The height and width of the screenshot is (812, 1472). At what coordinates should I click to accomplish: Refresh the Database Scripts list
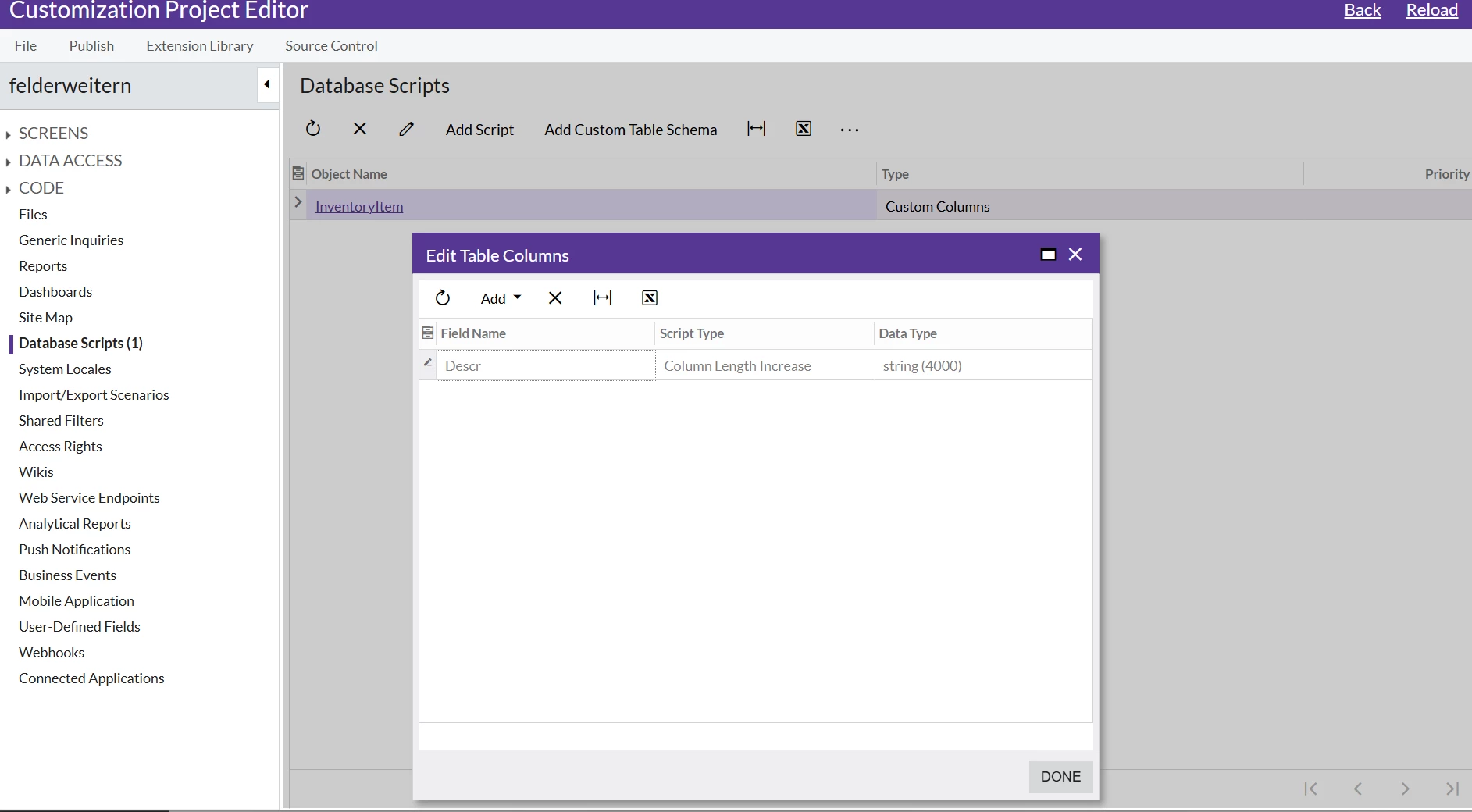click(x=313, y=129)
